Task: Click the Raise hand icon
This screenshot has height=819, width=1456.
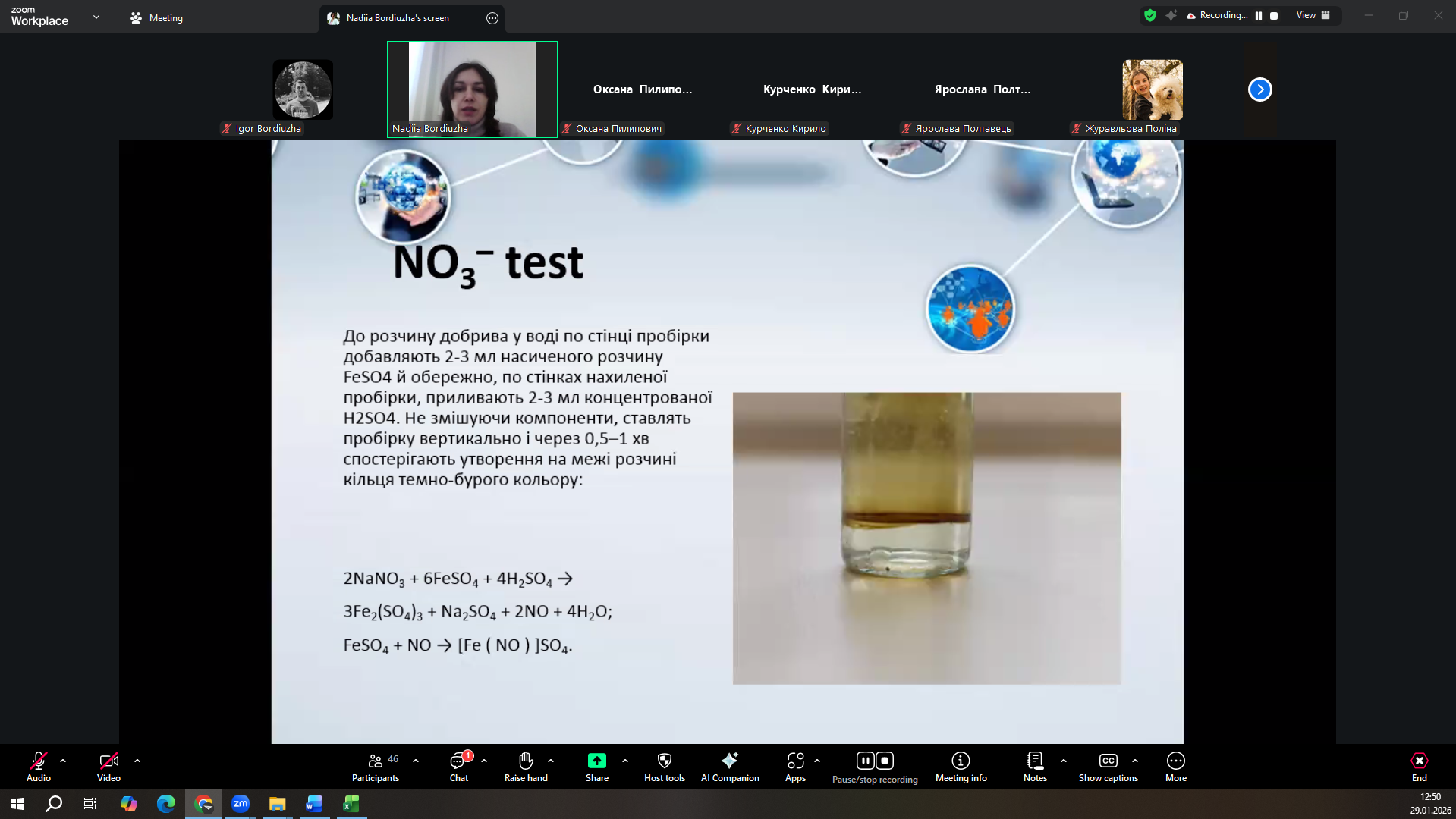Action: tap(526, 766)
